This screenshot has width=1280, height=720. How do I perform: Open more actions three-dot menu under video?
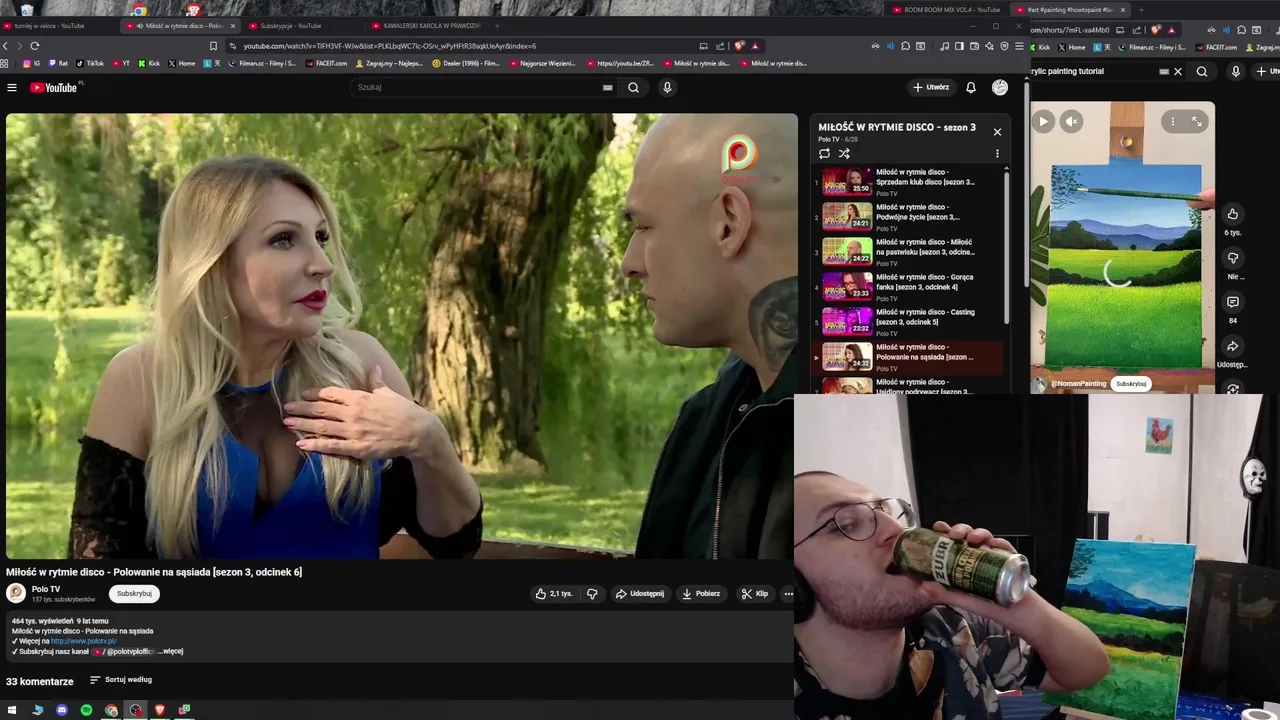tap(788, 594)
